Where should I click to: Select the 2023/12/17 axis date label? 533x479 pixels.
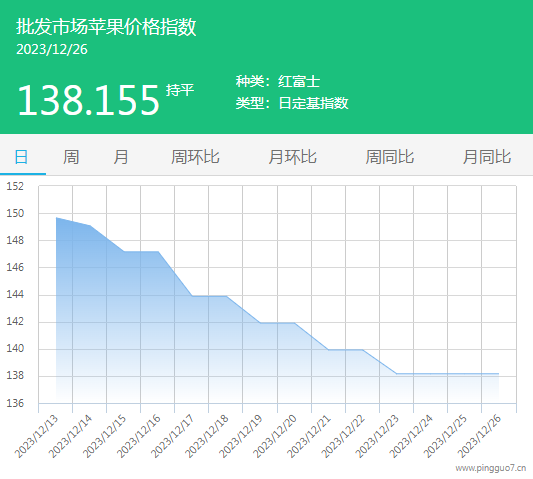(x=172, y=437)
